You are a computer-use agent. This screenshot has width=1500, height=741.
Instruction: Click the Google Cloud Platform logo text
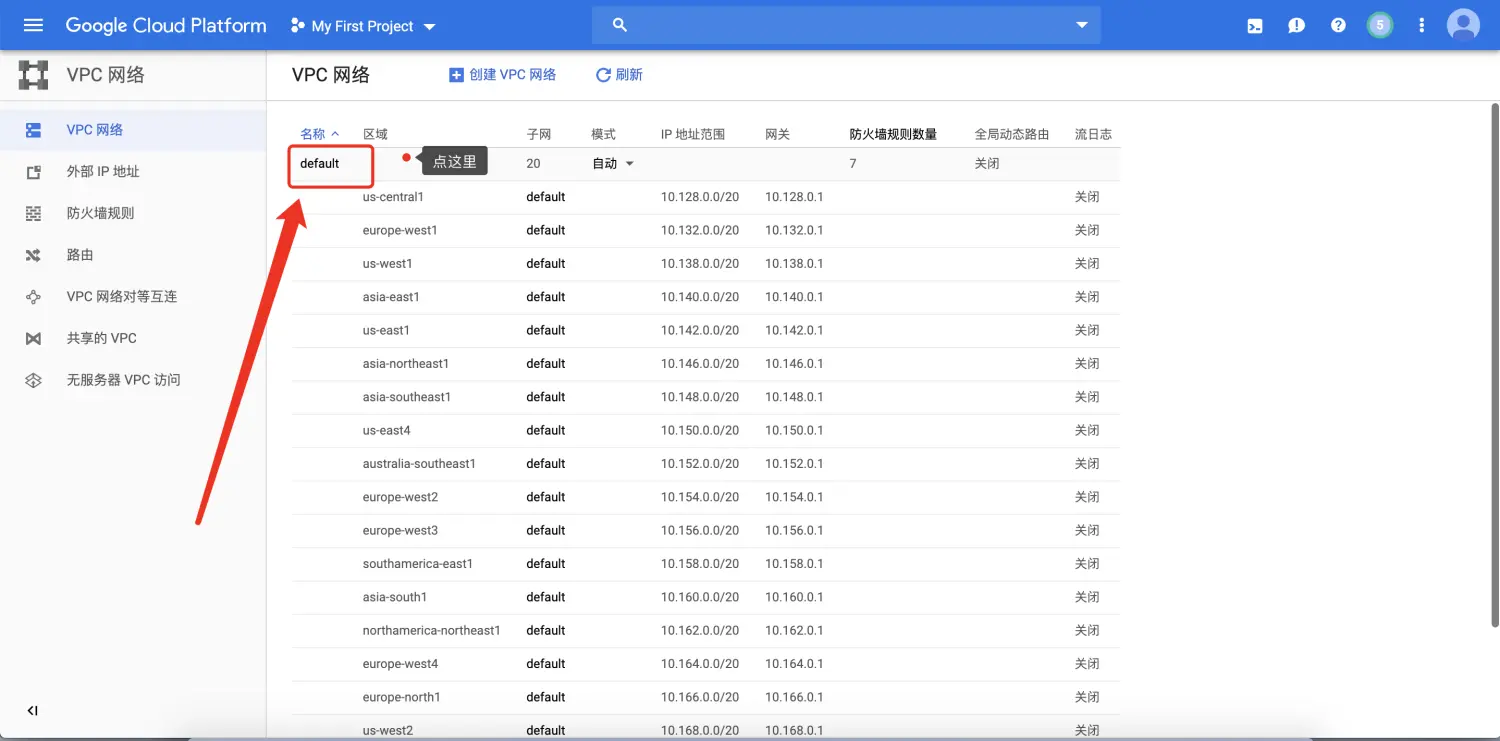tap(166, 26)
